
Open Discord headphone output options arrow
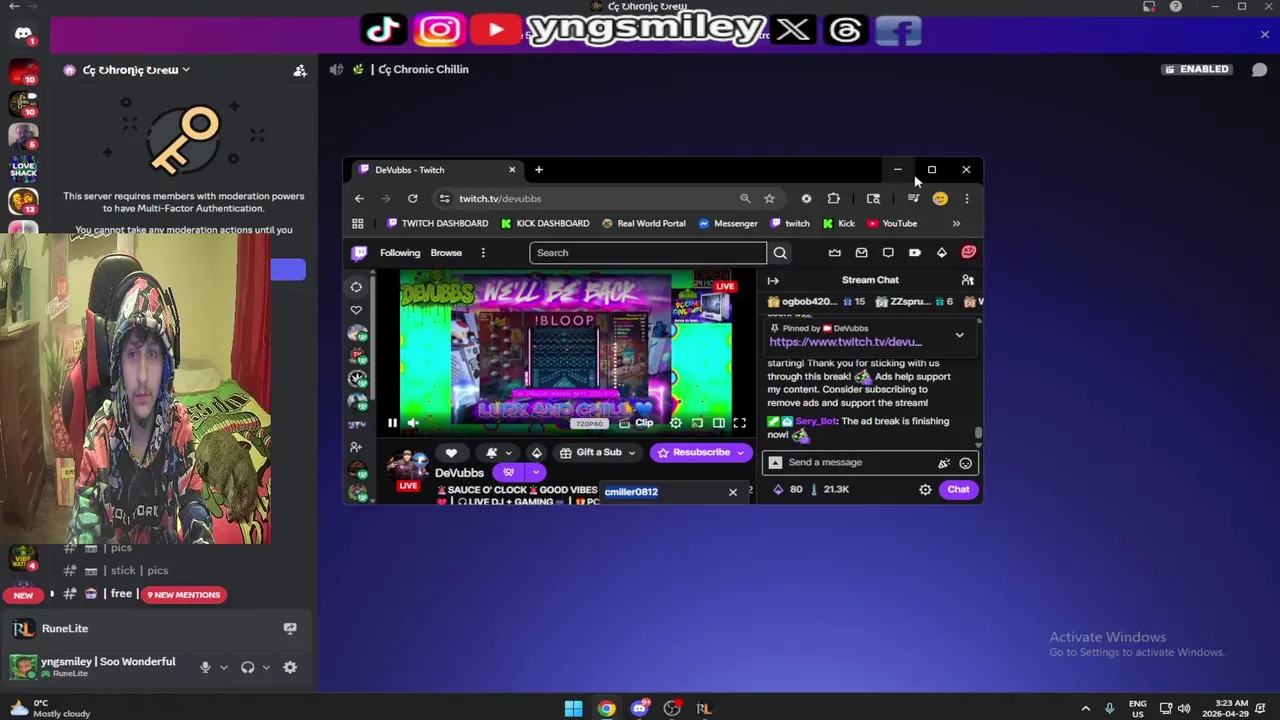point(266,667)
